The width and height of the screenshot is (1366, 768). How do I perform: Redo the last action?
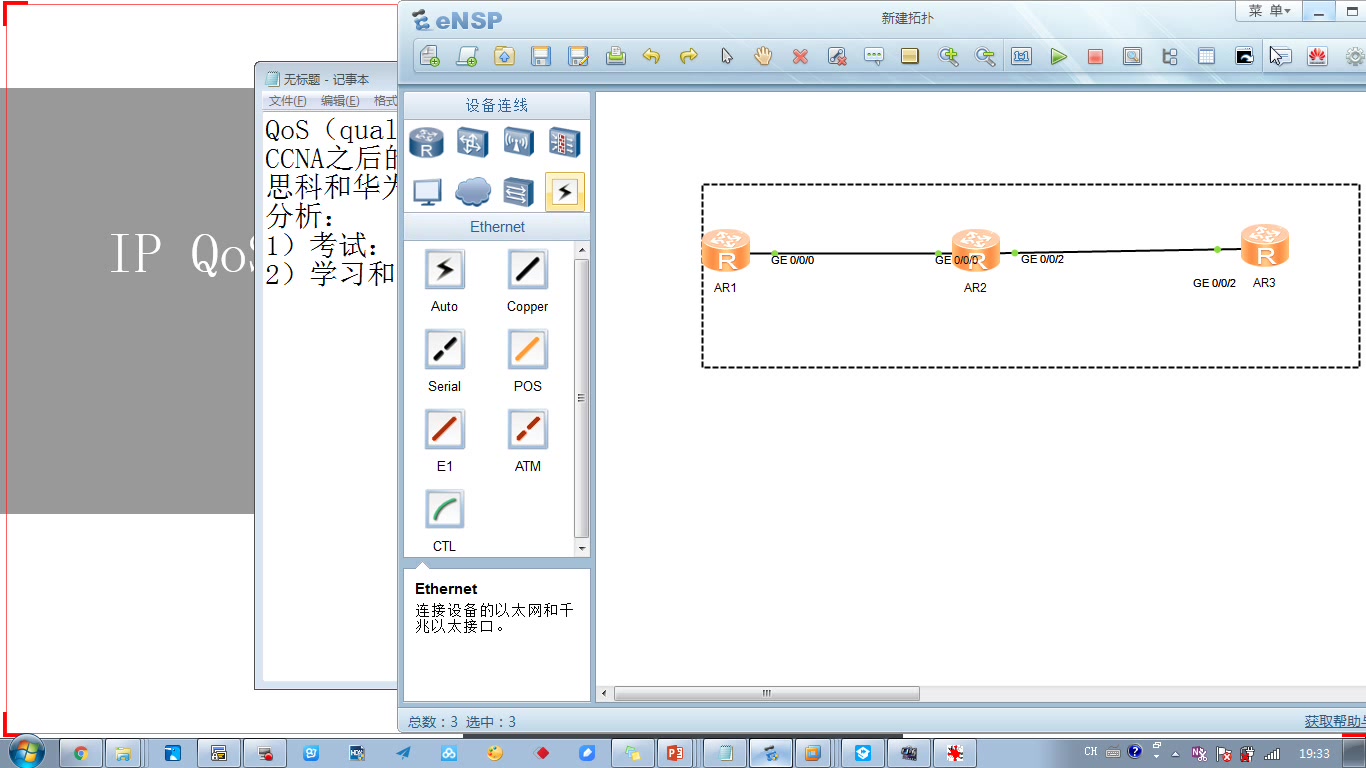pos(688,57)
